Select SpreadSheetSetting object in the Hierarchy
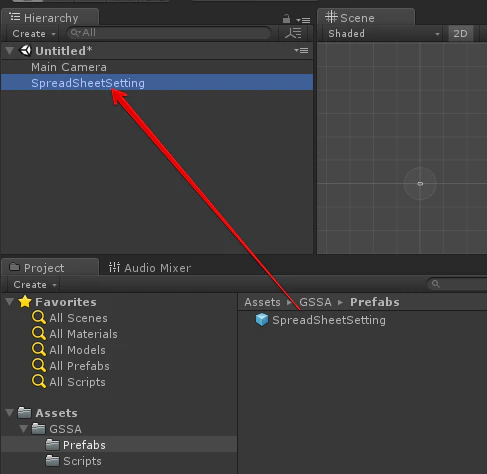Image resolution: width=487 pixels, height=474 pixels. pyautogui.click(x=157, y=83)
